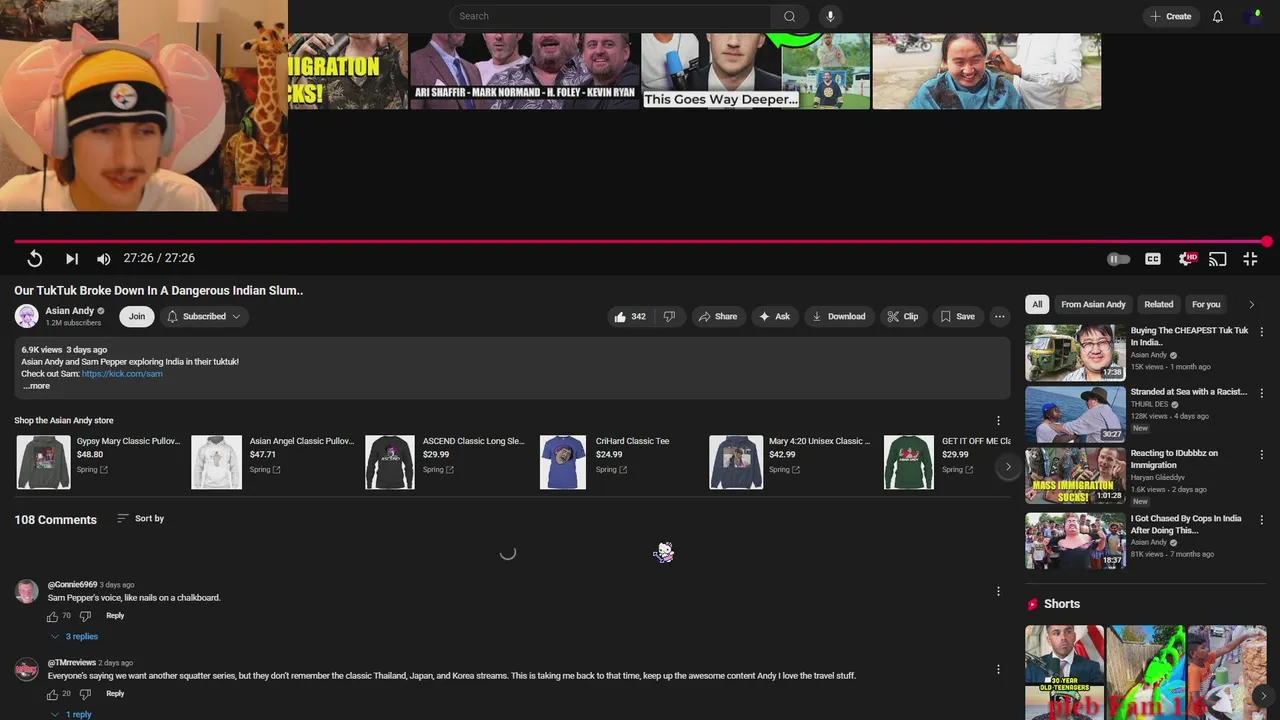Open options menu for Connie6969 comment
This screenshot has height=720, width=1280.
[x=998, y=591]
